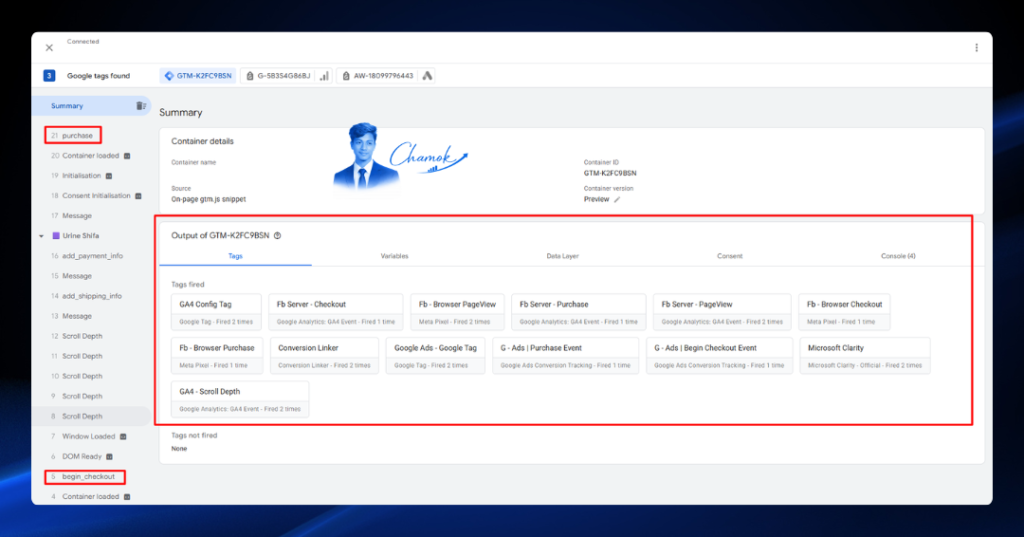The height and width of the screenshot is (537, 1024).
Task: Close the Tag Assistant debug panel
Action: 49,48
